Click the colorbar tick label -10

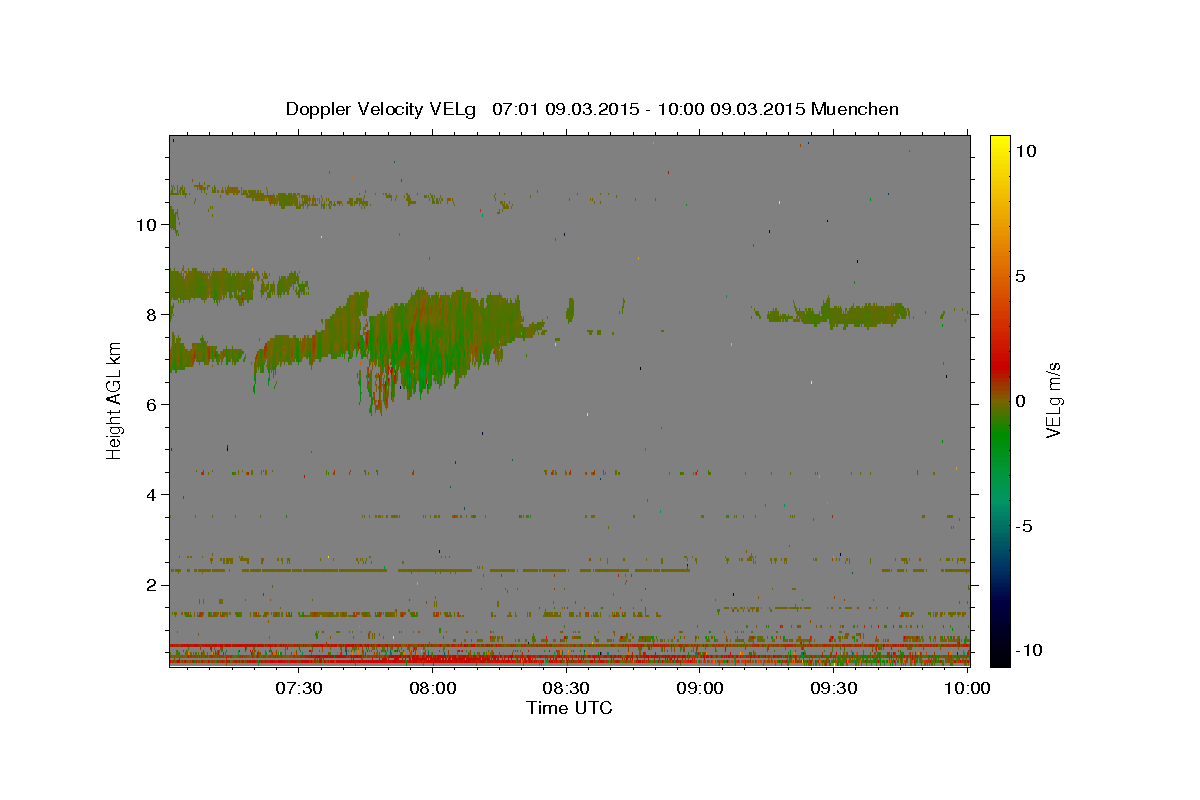point(1028,650)
